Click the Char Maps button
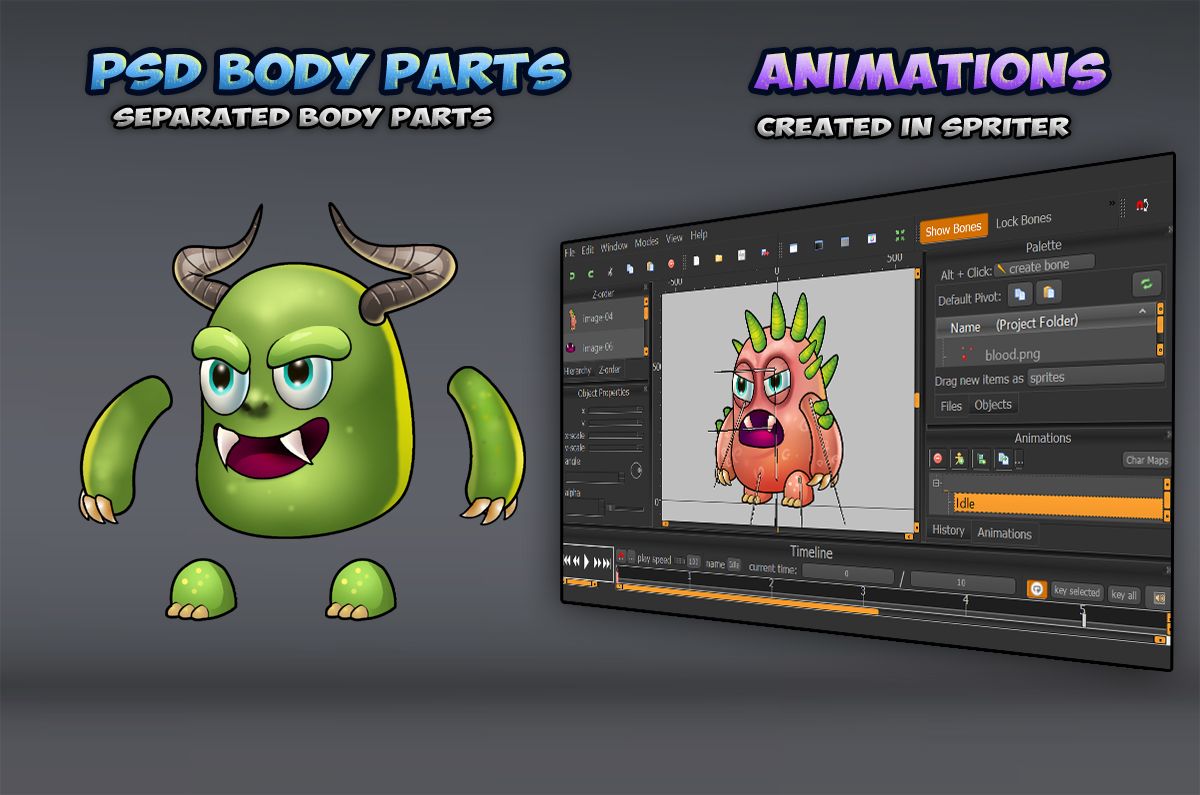 [1146, 461]
